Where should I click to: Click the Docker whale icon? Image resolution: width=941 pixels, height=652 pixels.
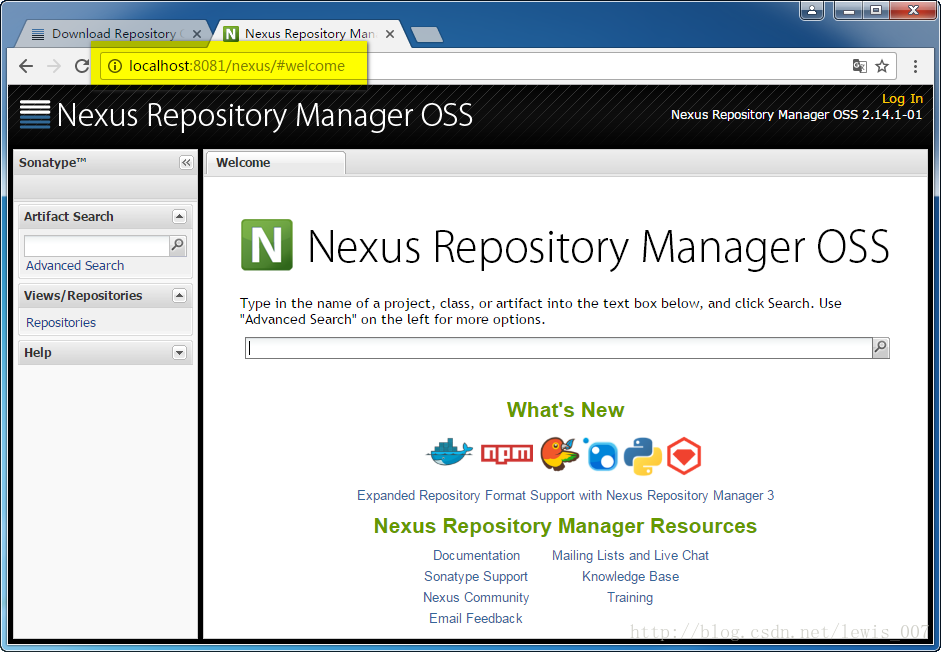(x=450, y=452)
